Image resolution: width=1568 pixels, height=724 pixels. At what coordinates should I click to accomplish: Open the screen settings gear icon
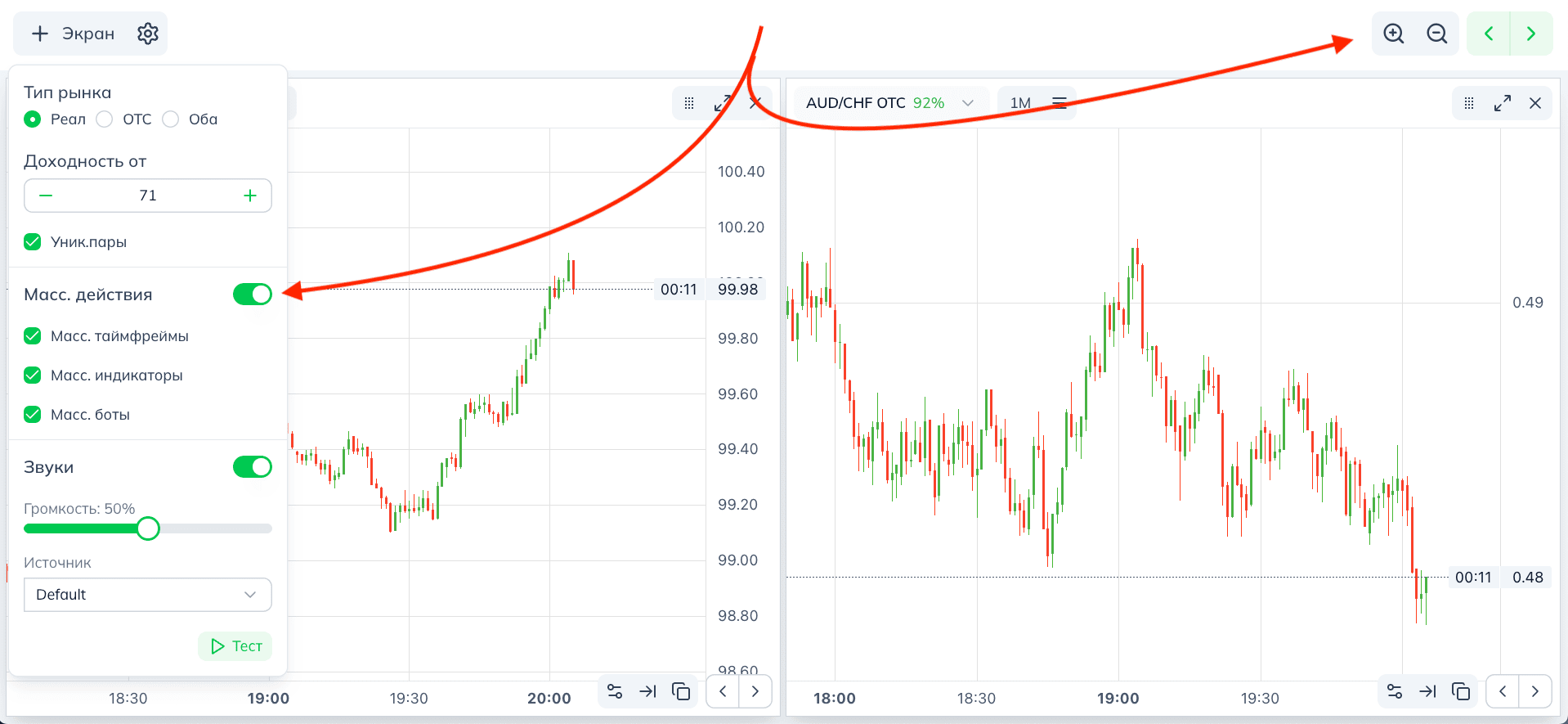tap(147, 34)
